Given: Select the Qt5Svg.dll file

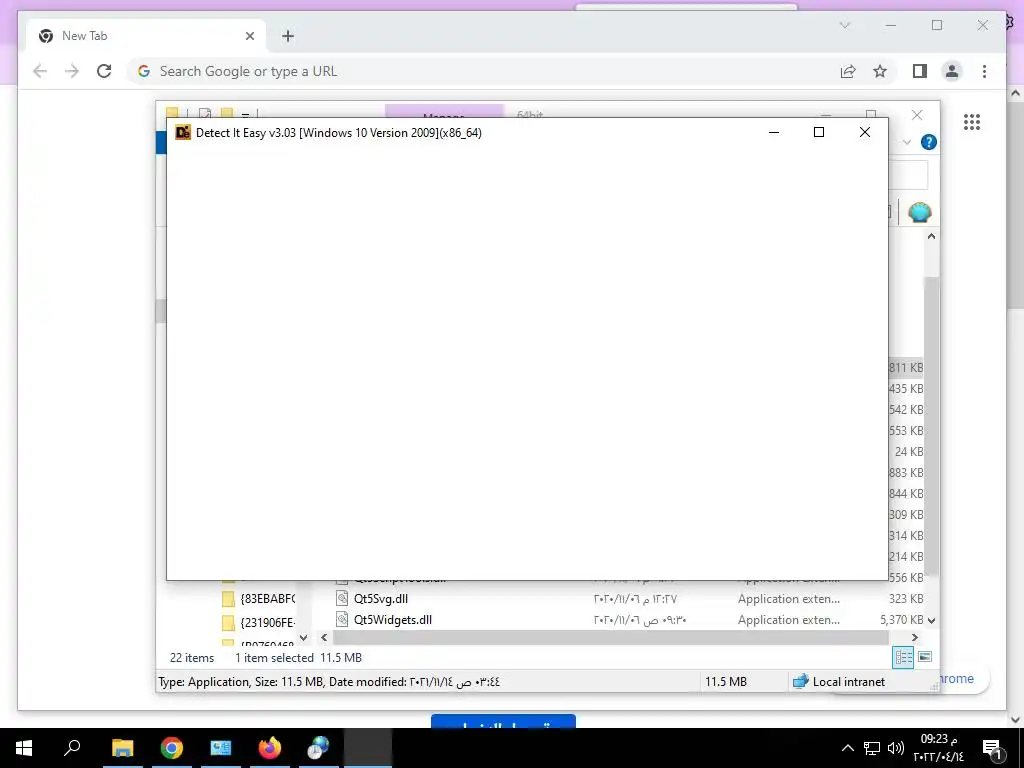Looking at the screenshot, I should (x=381, y=599).
